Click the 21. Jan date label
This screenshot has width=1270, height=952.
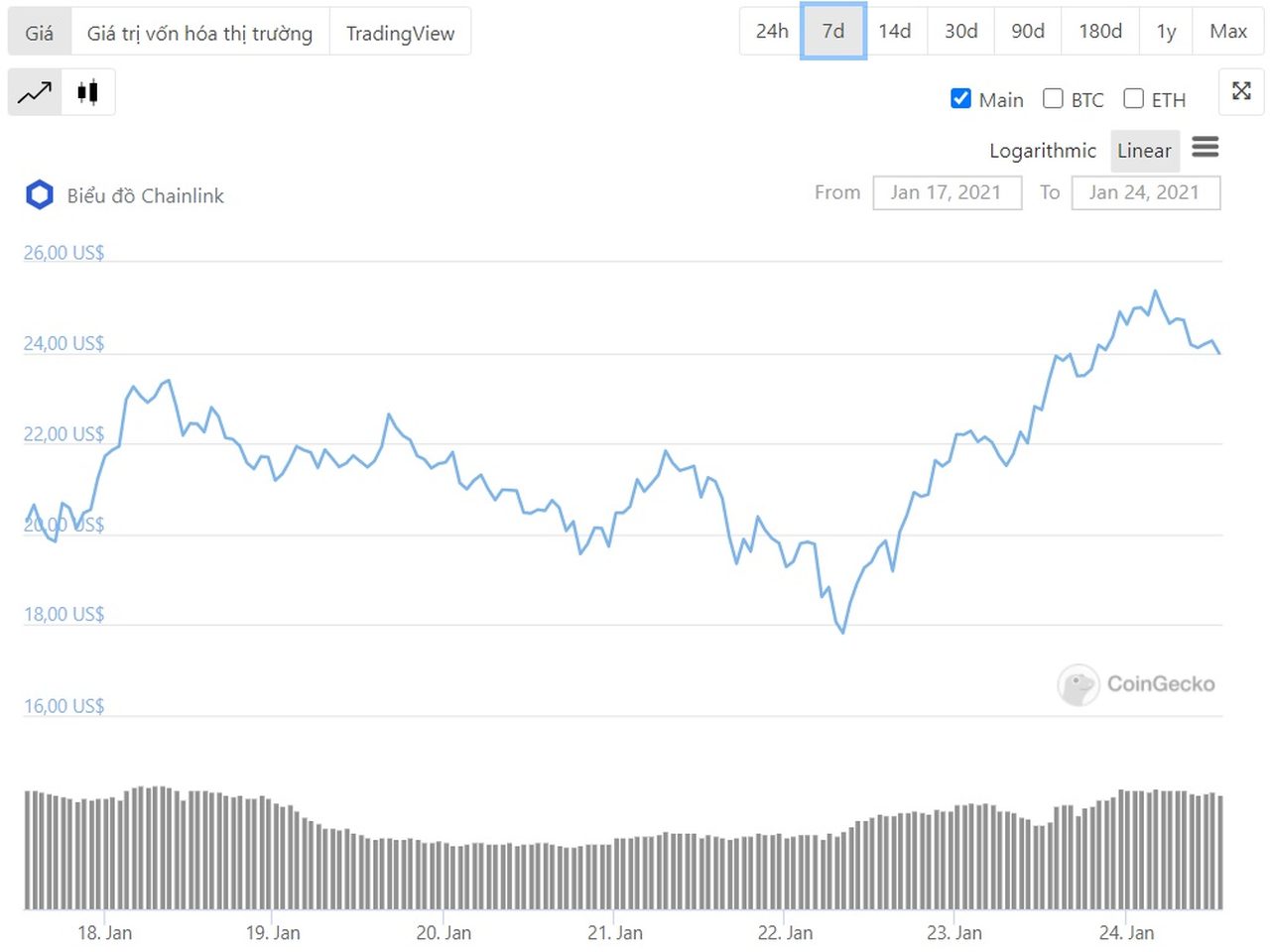coord(615,933)
